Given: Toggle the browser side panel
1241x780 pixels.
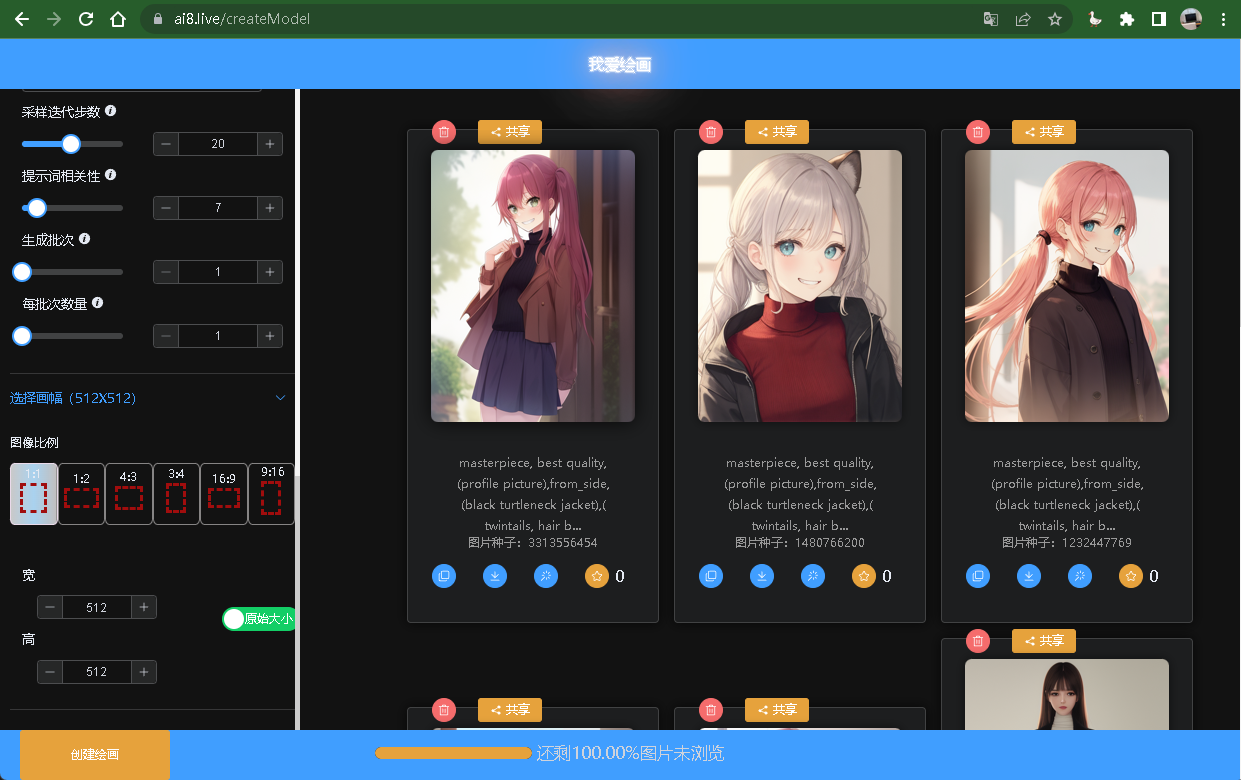Looking at the screenshot, I should [x=1158, y=19].
